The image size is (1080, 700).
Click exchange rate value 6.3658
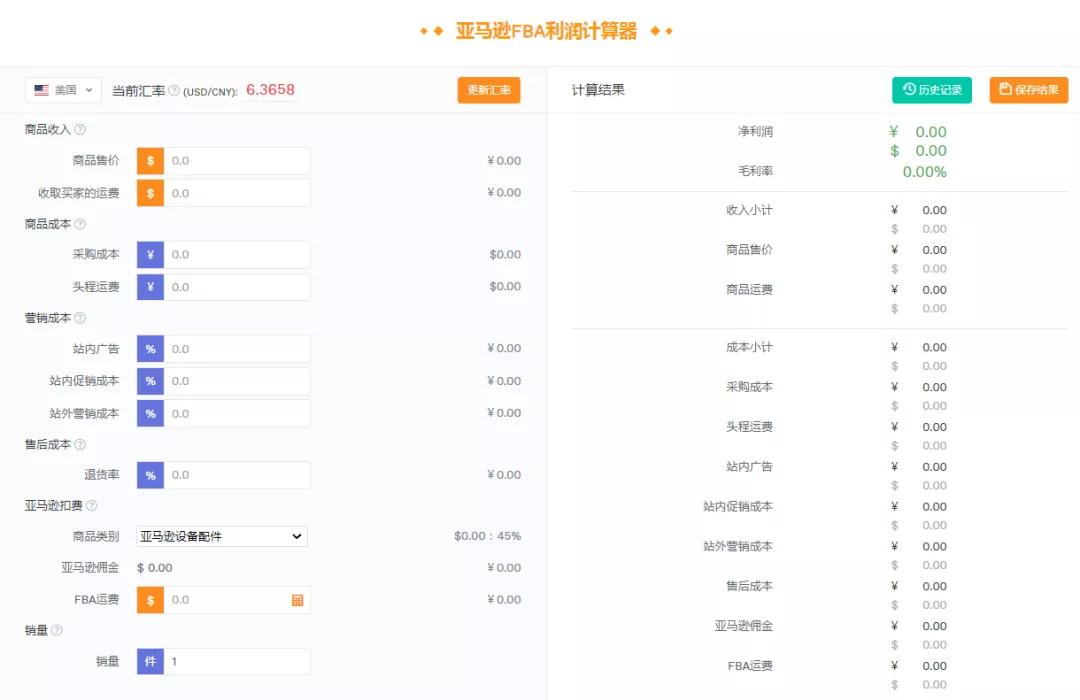[270, 90]
